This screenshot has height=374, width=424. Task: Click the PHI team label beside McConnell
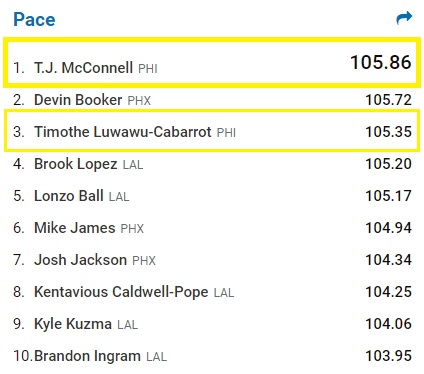[148, 69]
